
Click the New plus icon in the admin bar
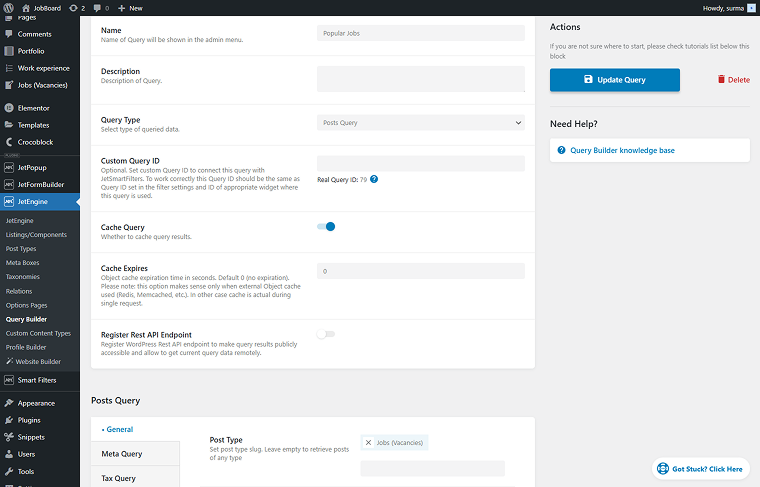122,8
